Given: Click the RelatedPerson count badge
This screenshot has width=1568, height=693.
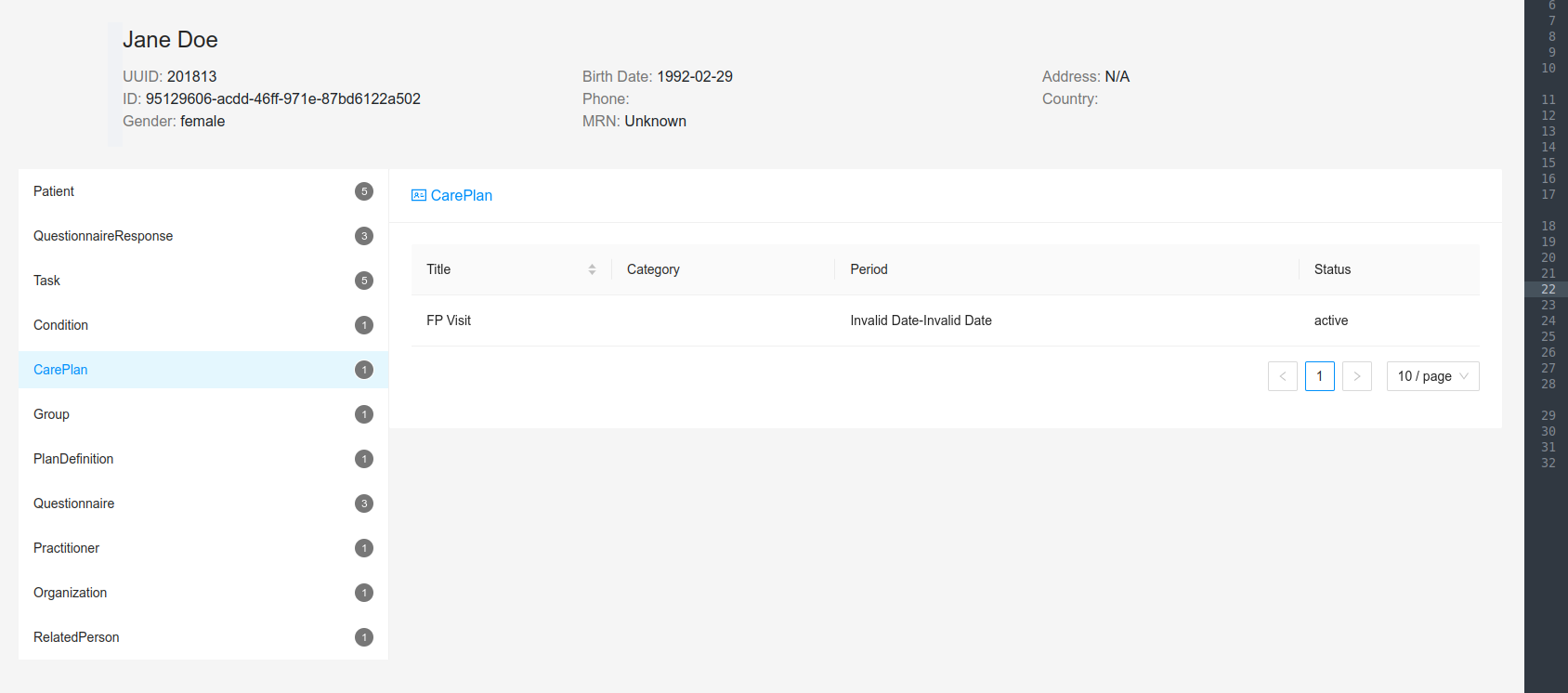Looking at the screenshot, I should pos(364,637).
